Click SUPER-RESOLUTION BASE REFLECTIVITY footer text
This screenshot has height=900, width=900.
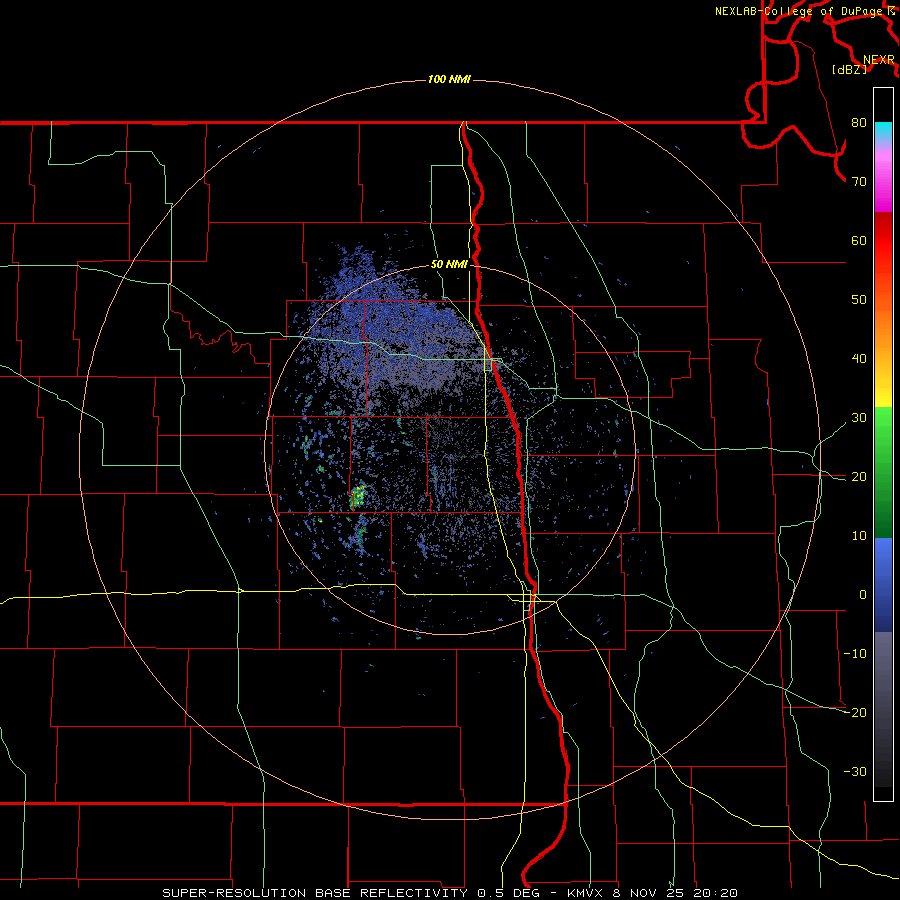click(x=313, y=893)
